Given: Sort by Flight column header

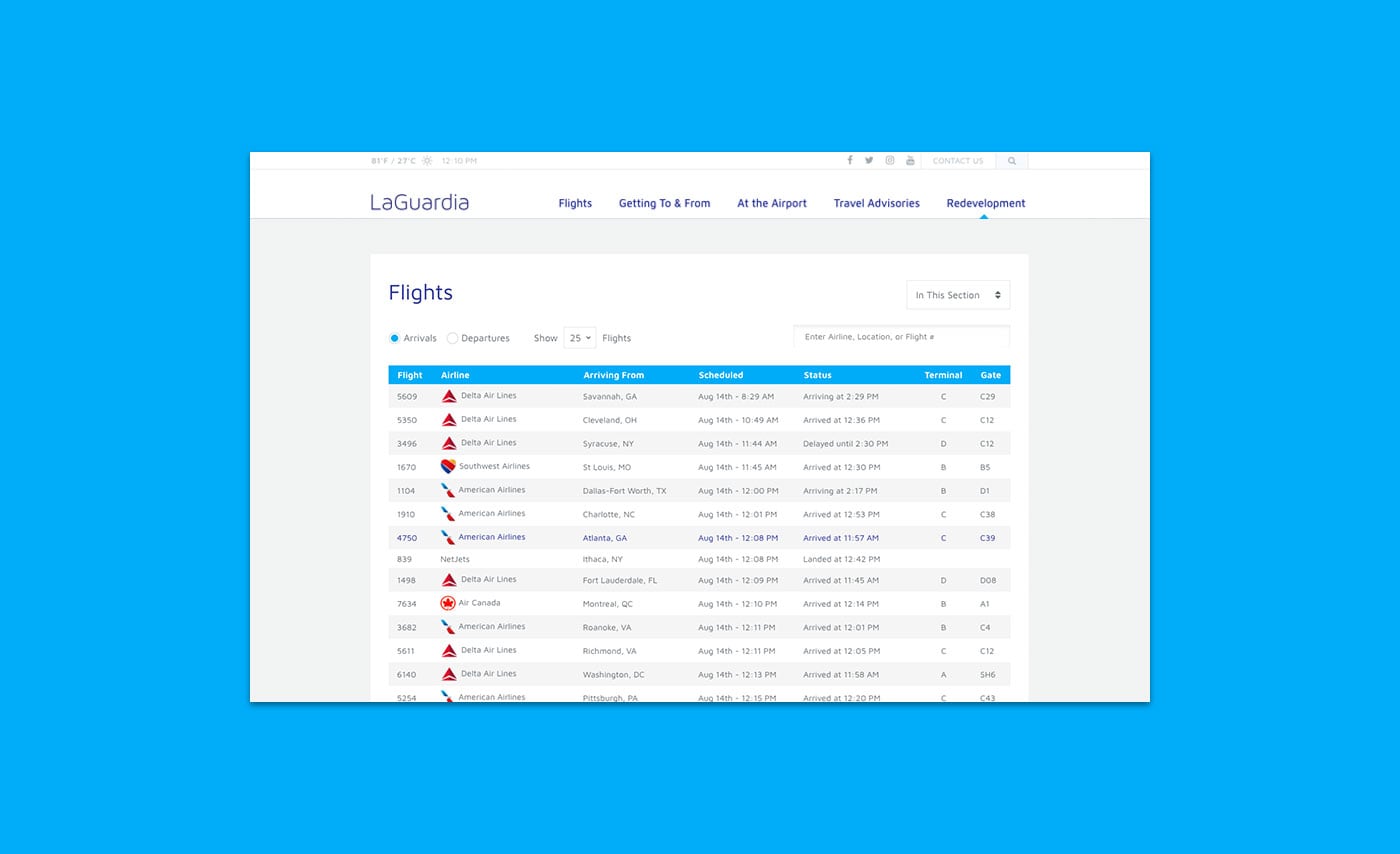Looking at the screenshot, I should pos(410,375).
